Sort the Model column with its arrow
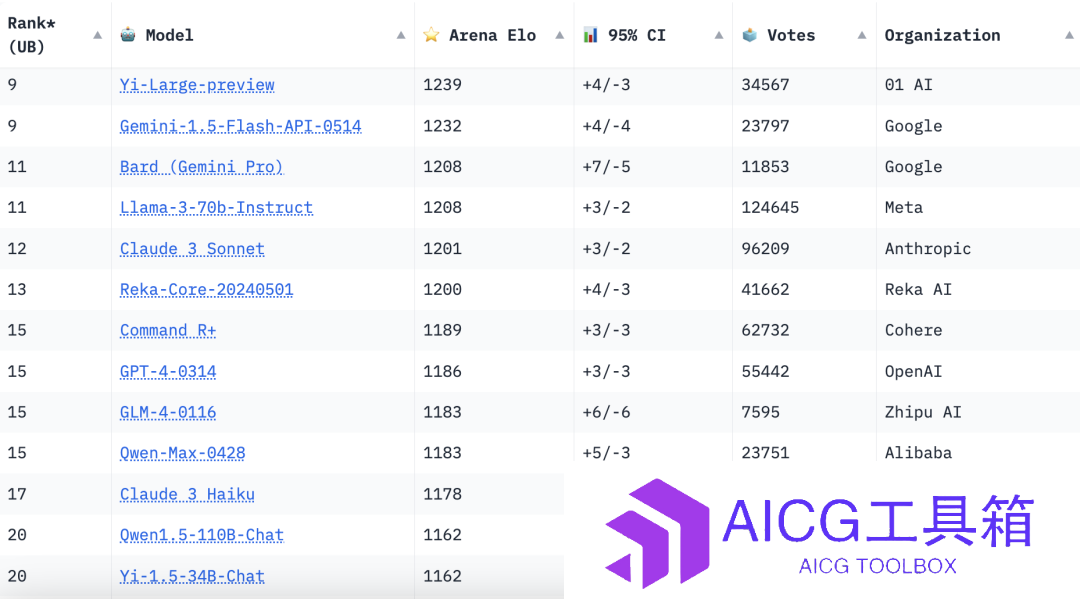The height and width of the screenshot is (599, 1080). [x=401, y=35]
